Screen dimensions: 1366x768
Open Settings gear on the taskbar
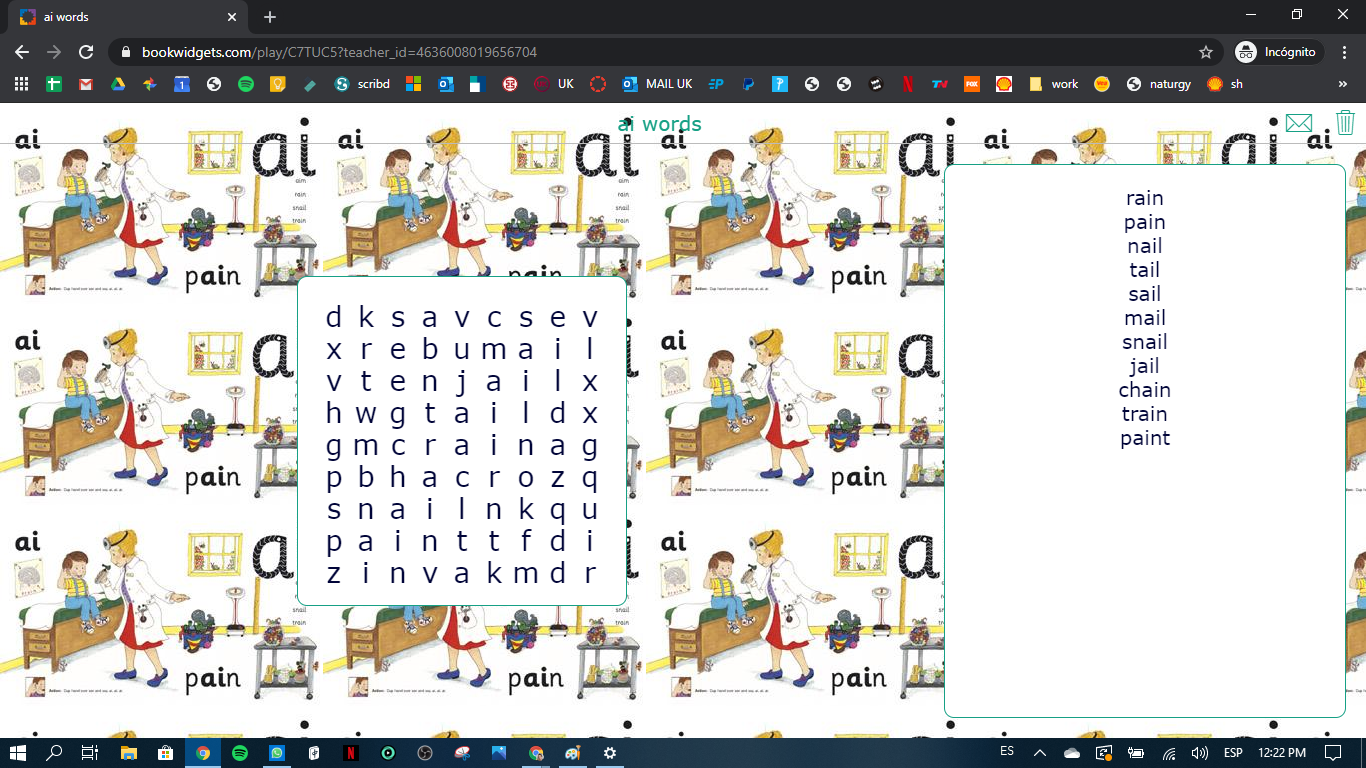pos(610,752)
